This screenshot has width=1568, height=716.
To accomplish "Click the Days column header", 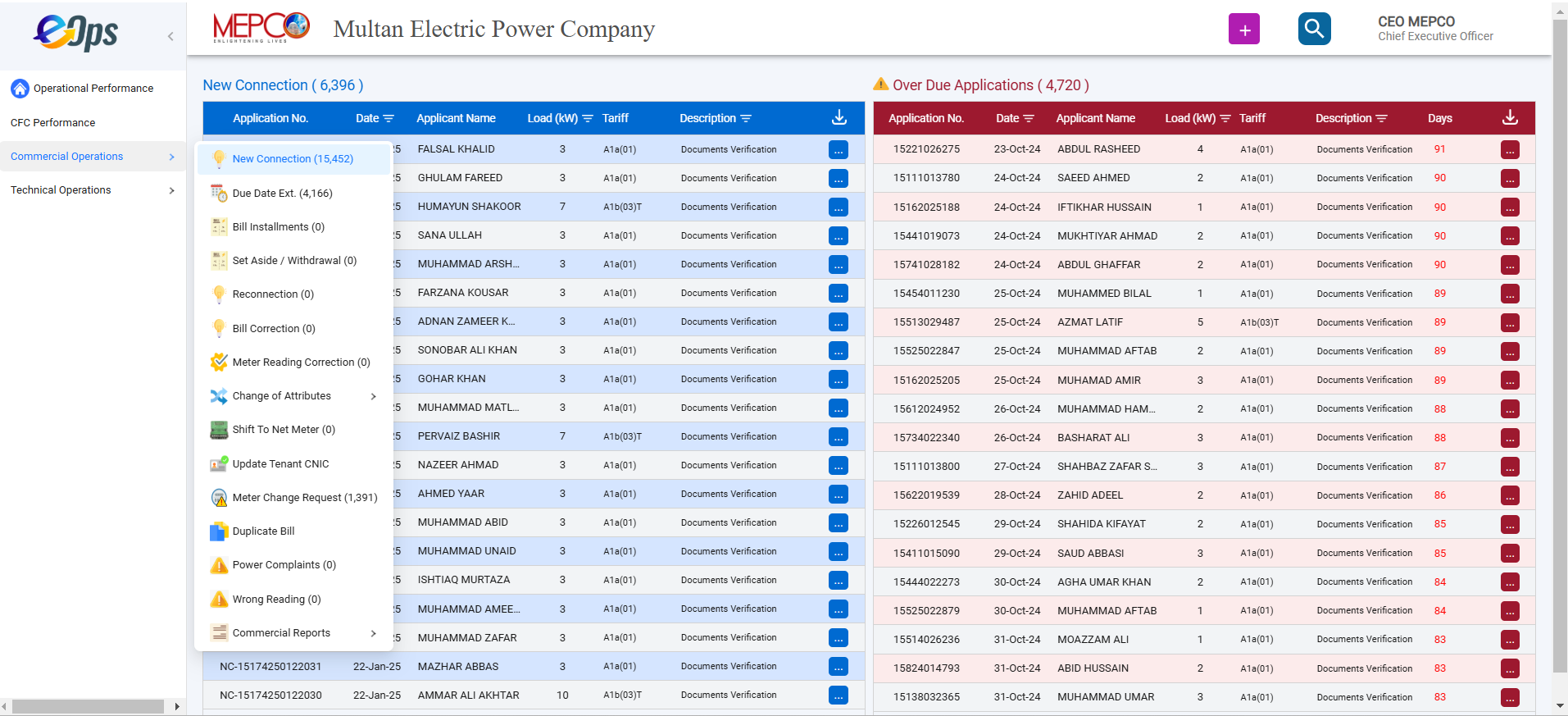I will (x=1439, y=119).
